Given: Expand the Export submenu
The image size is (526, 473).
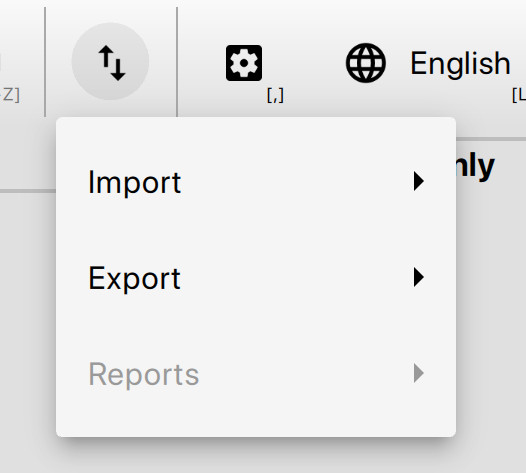Looking at the screenshot, I should pyautogui.click(x=256, y=277).
